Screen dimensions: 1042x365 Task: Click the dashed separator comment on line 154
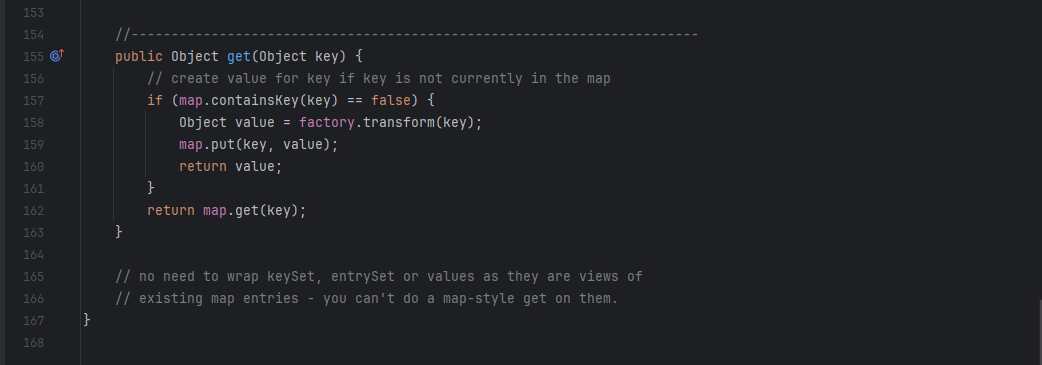[x=407, y=35]
